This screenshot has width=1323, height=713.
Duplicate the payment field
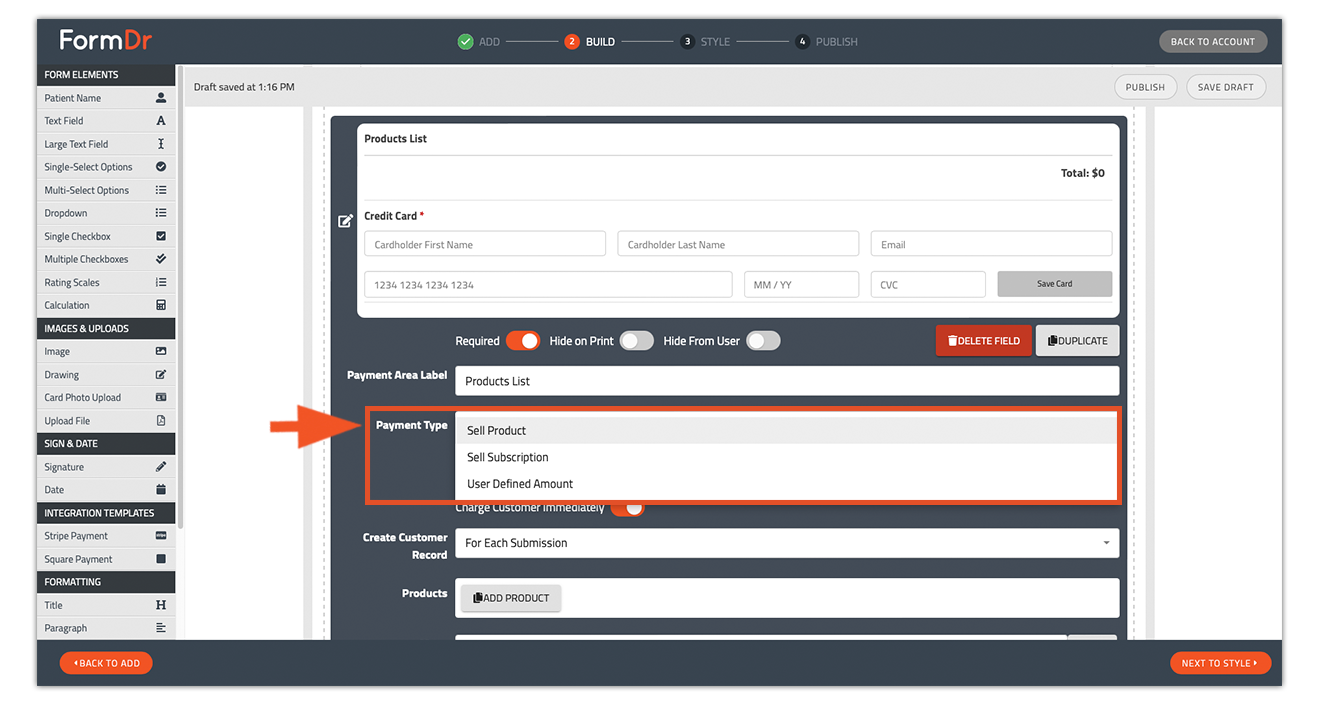(1077, 341)
